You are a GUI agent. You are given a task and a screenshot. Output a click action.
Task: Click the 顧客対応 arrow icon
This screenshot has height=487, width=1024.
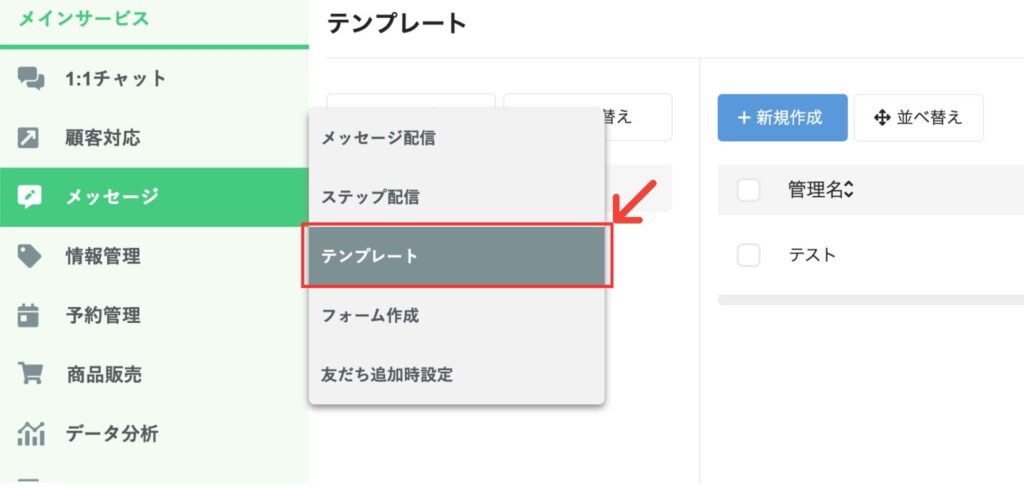(x=29, y=138)
